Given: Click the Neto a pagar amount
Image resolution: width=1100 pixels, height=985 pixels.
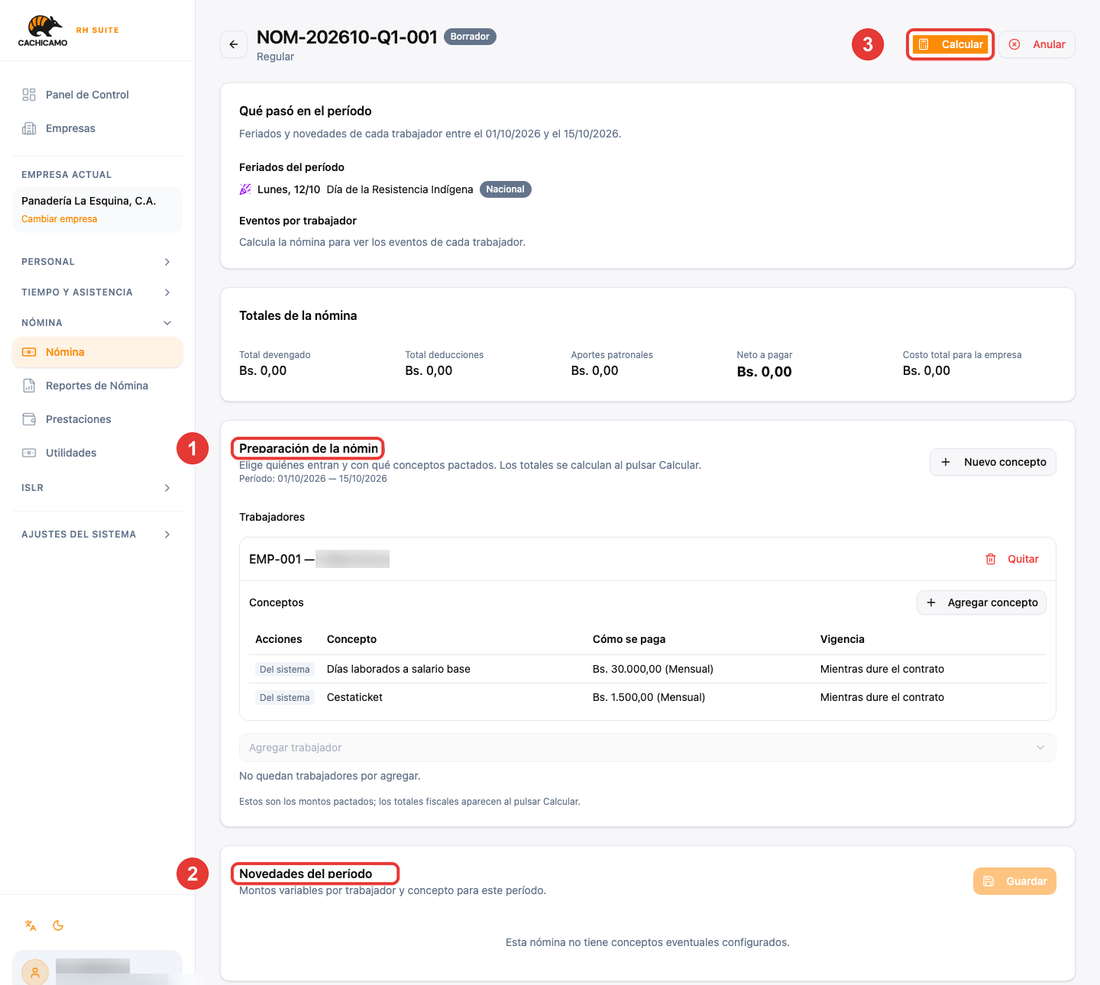Looking at the screenshot, I should (x=764, y=372).
